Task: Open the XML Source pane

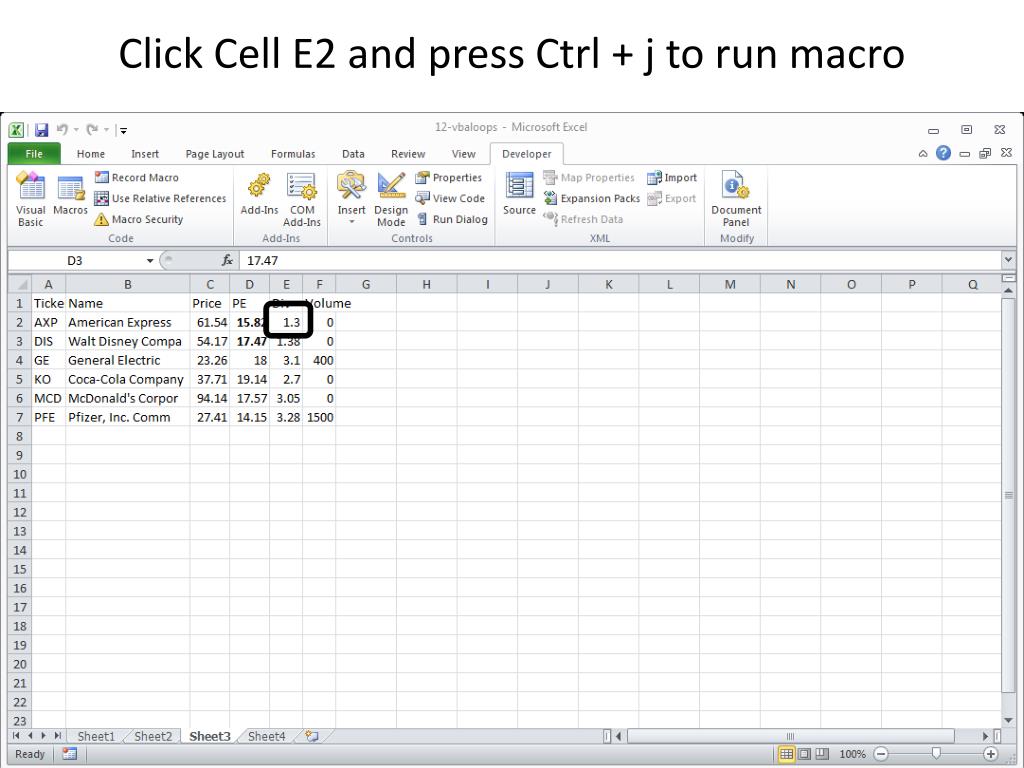Action: click(519, 194)
